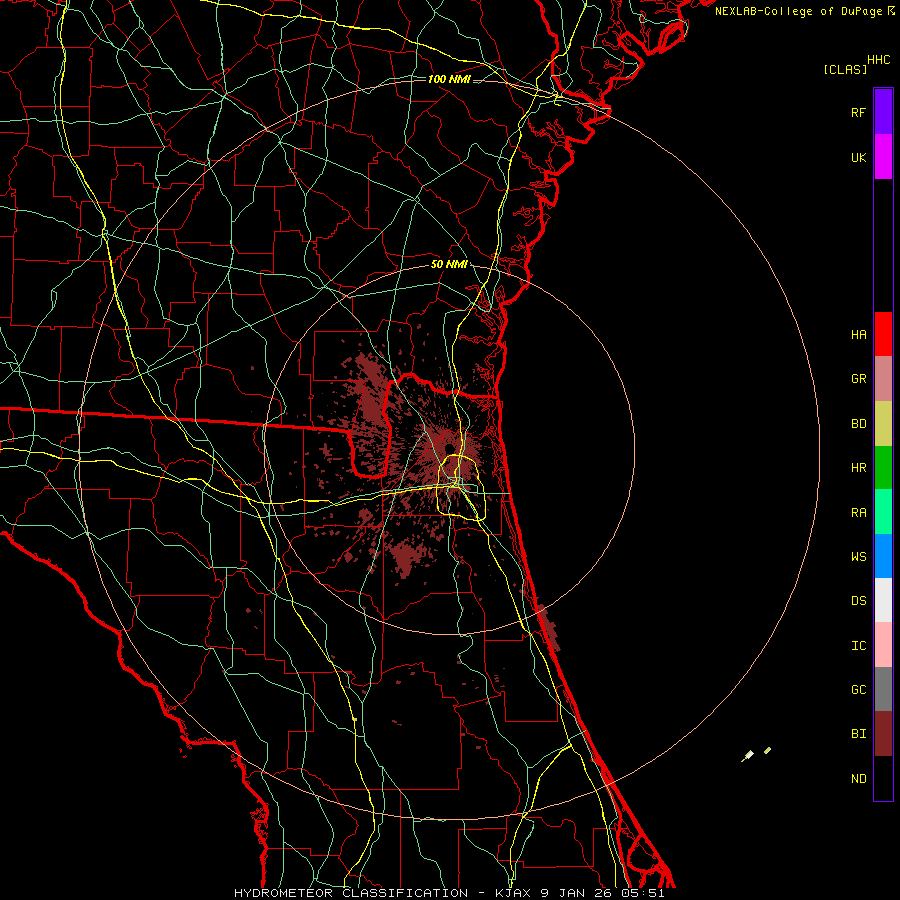Select the DS white legend swatch

click(x=883, y=600)
